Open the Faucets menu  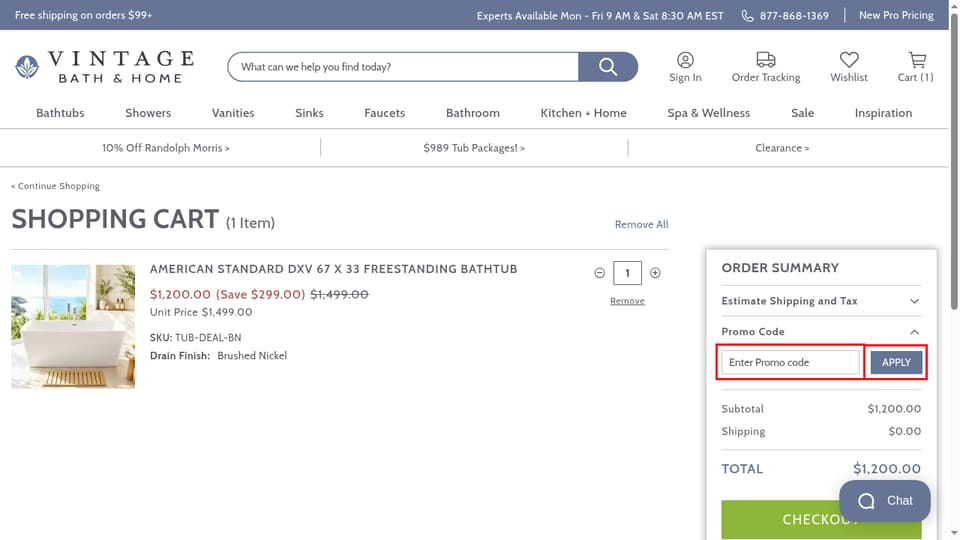click(x=384, y=113)
